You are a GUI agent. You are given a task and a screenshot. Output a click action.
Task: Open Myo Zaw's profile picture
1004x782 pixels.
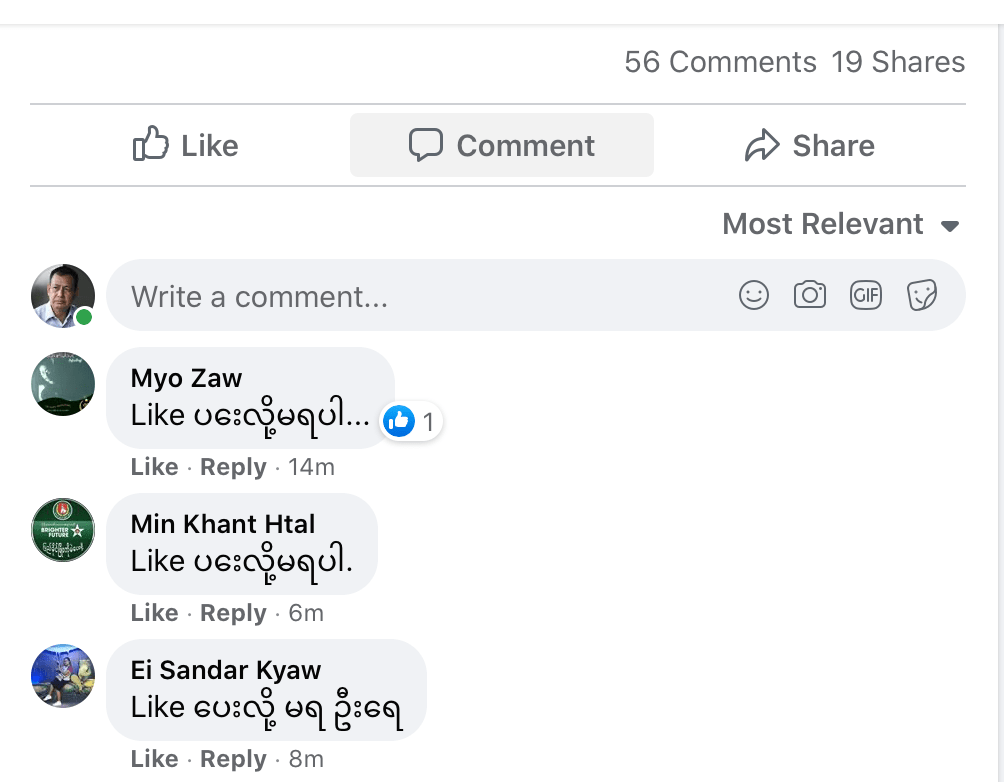coord(63,383)
